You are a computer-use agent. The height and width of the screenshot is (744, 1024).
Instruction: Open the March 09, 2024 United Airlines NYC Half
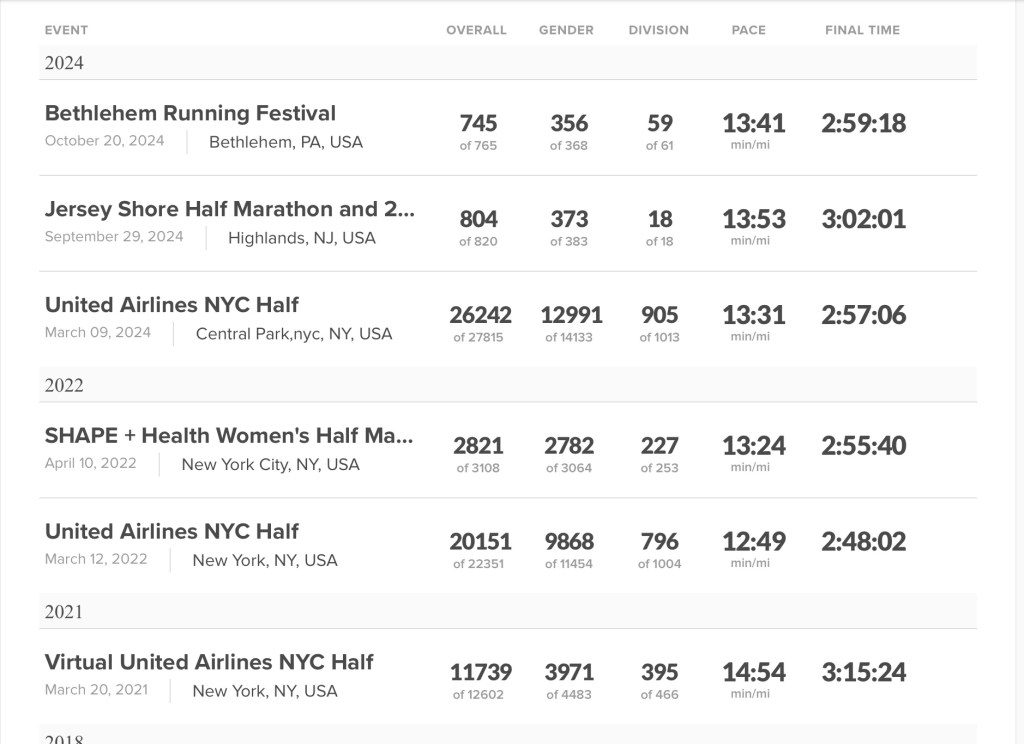[172, 306]
